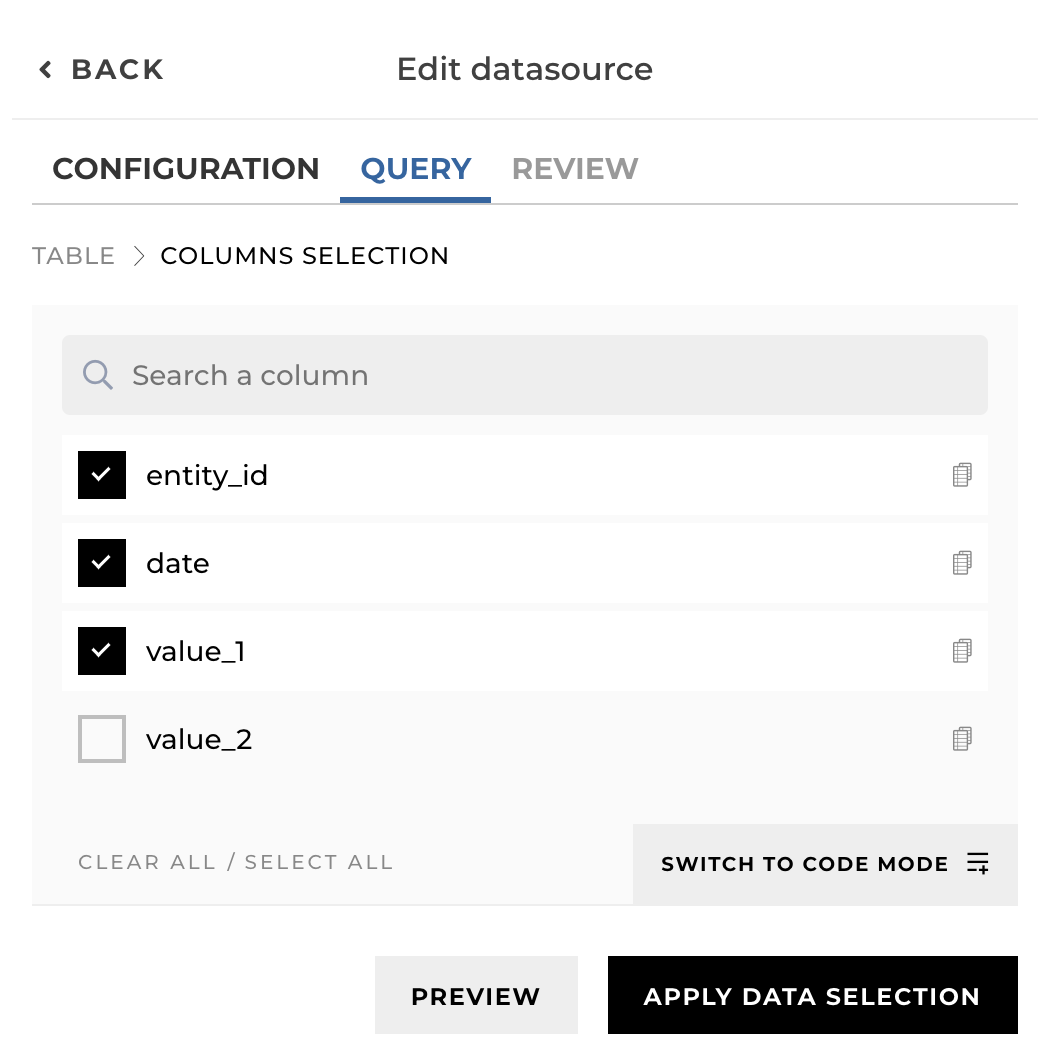Deselect the date column checkbox
Viewport: 1052px width, 1050px height.
click(x=102, y=563)
